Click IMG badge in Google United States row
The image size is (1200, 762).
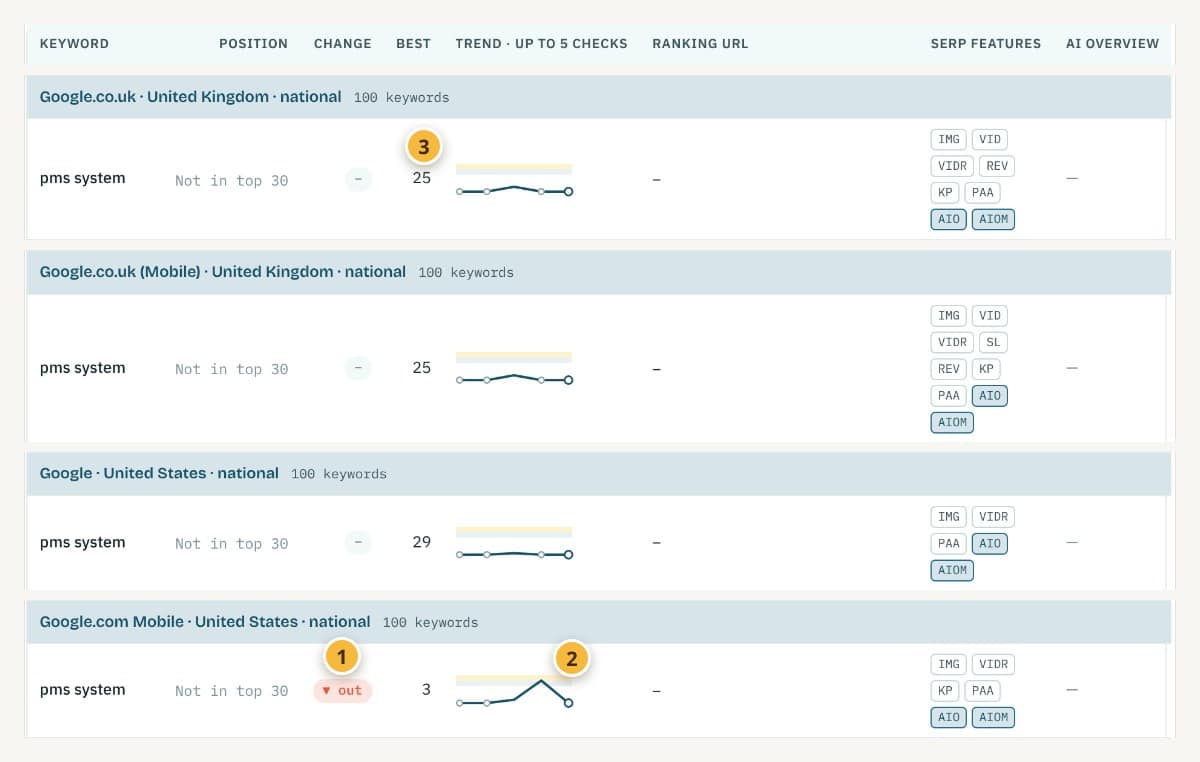click(x=948, y=517)
